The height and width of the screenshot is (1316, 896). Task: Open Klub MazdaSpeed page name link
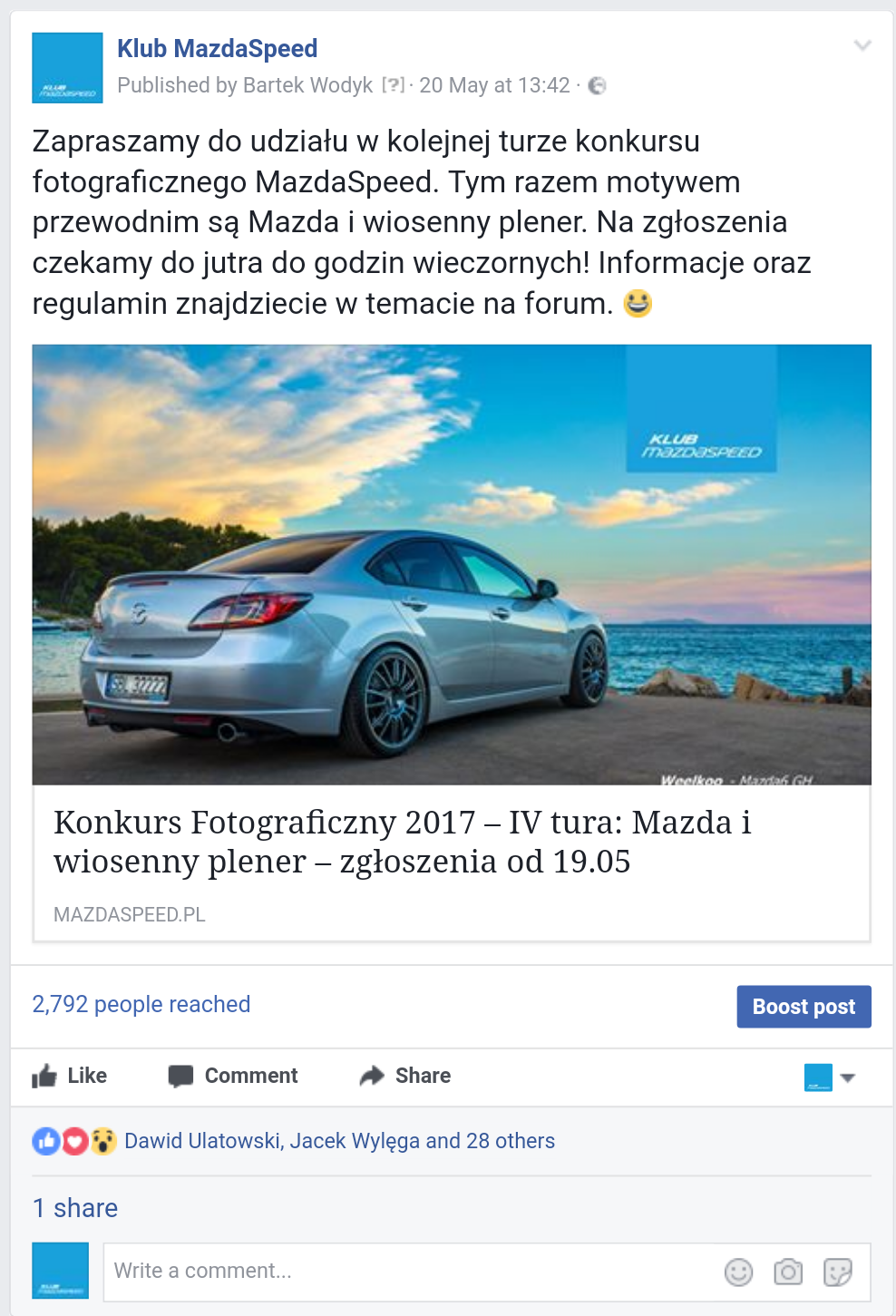point(218,48)
